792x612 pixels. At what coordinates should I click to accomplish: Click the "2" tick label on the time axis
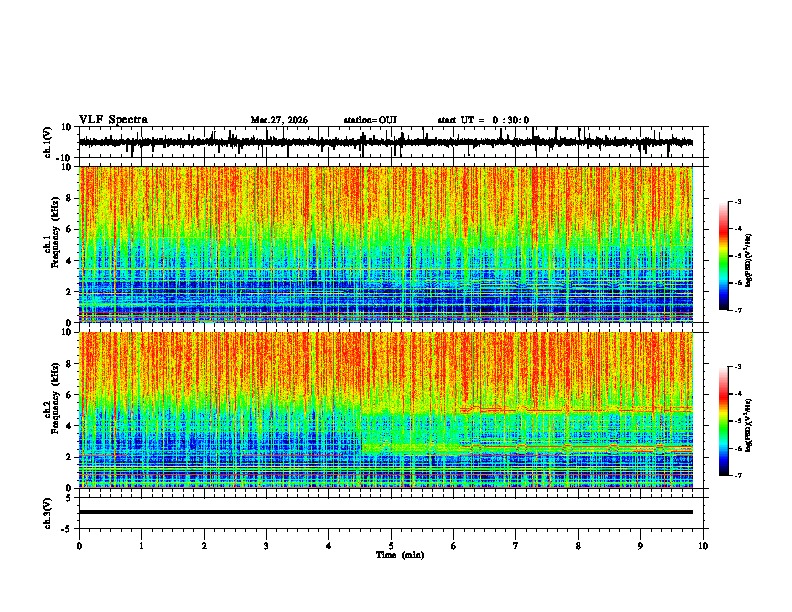(x=204, y=546)
